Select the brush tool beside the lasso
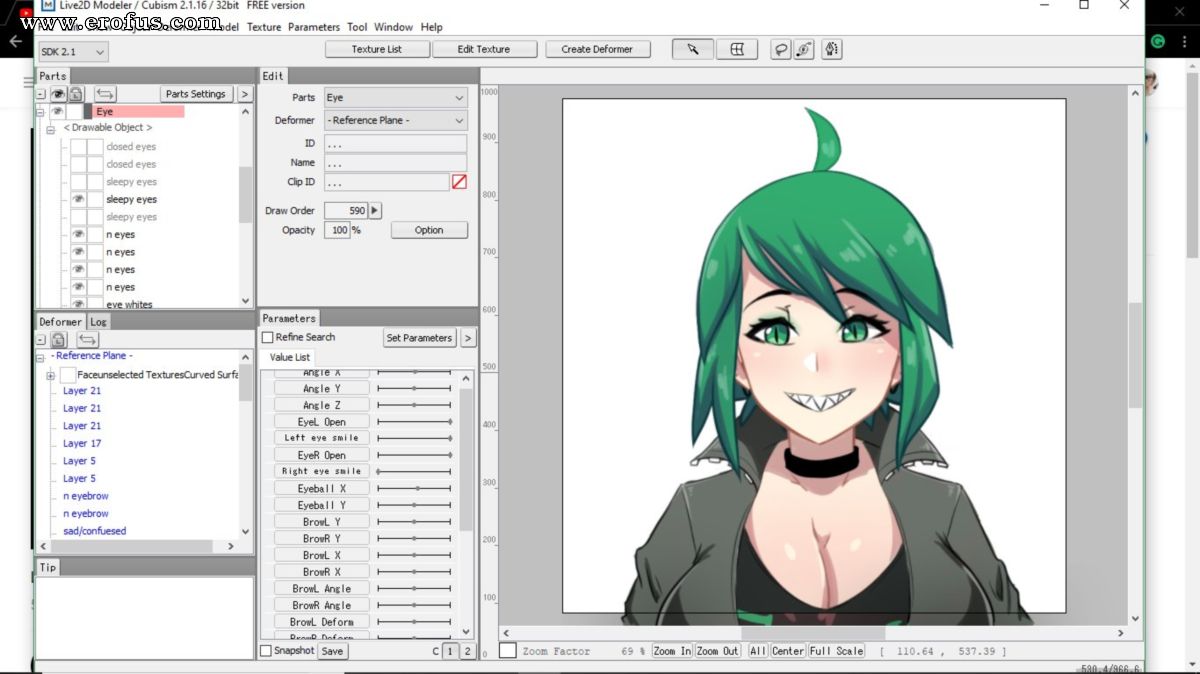1200x674 pixels. (x=804, y=49)
